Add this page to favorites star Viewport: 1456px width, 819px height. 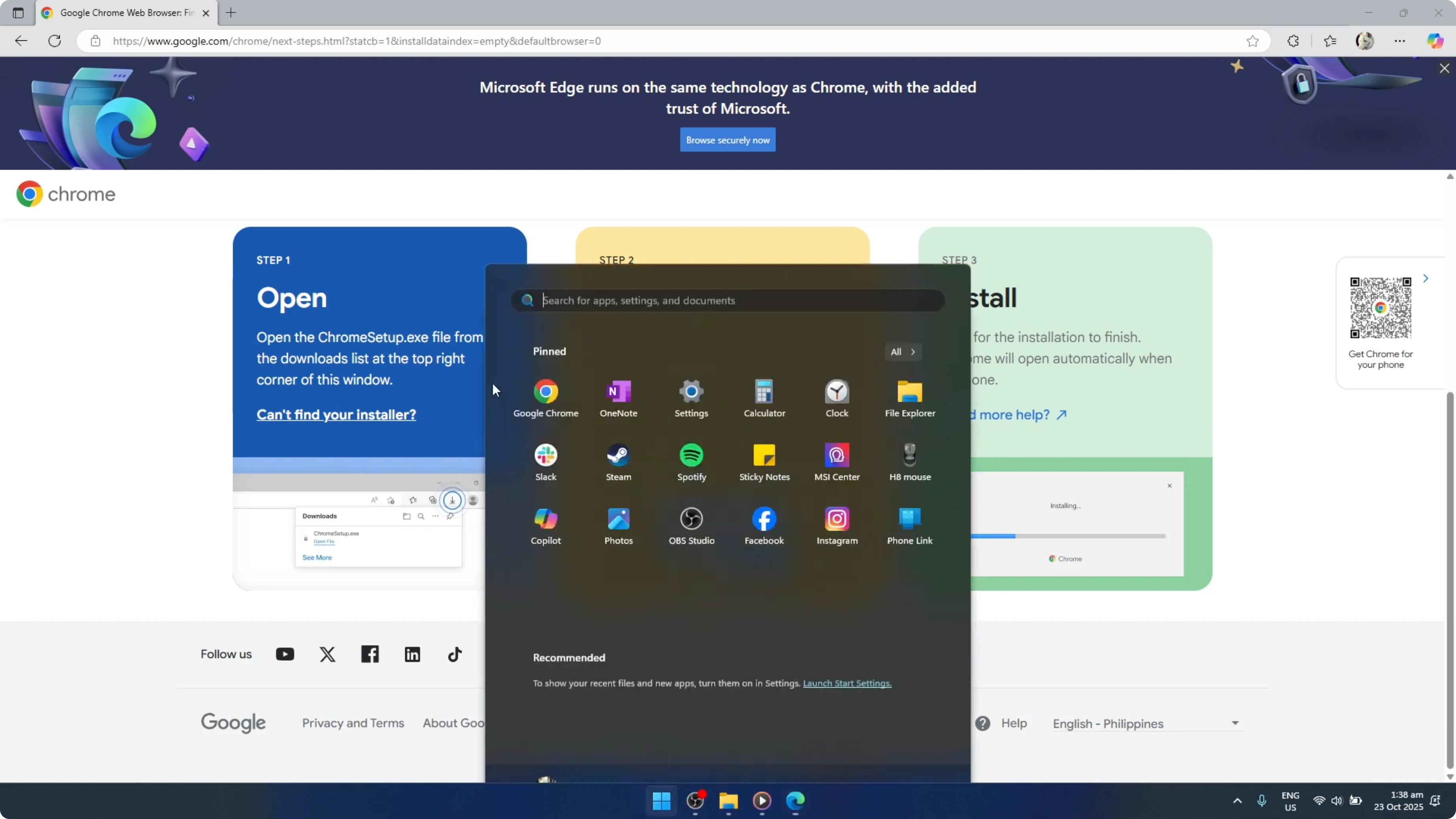point(1253,41)
